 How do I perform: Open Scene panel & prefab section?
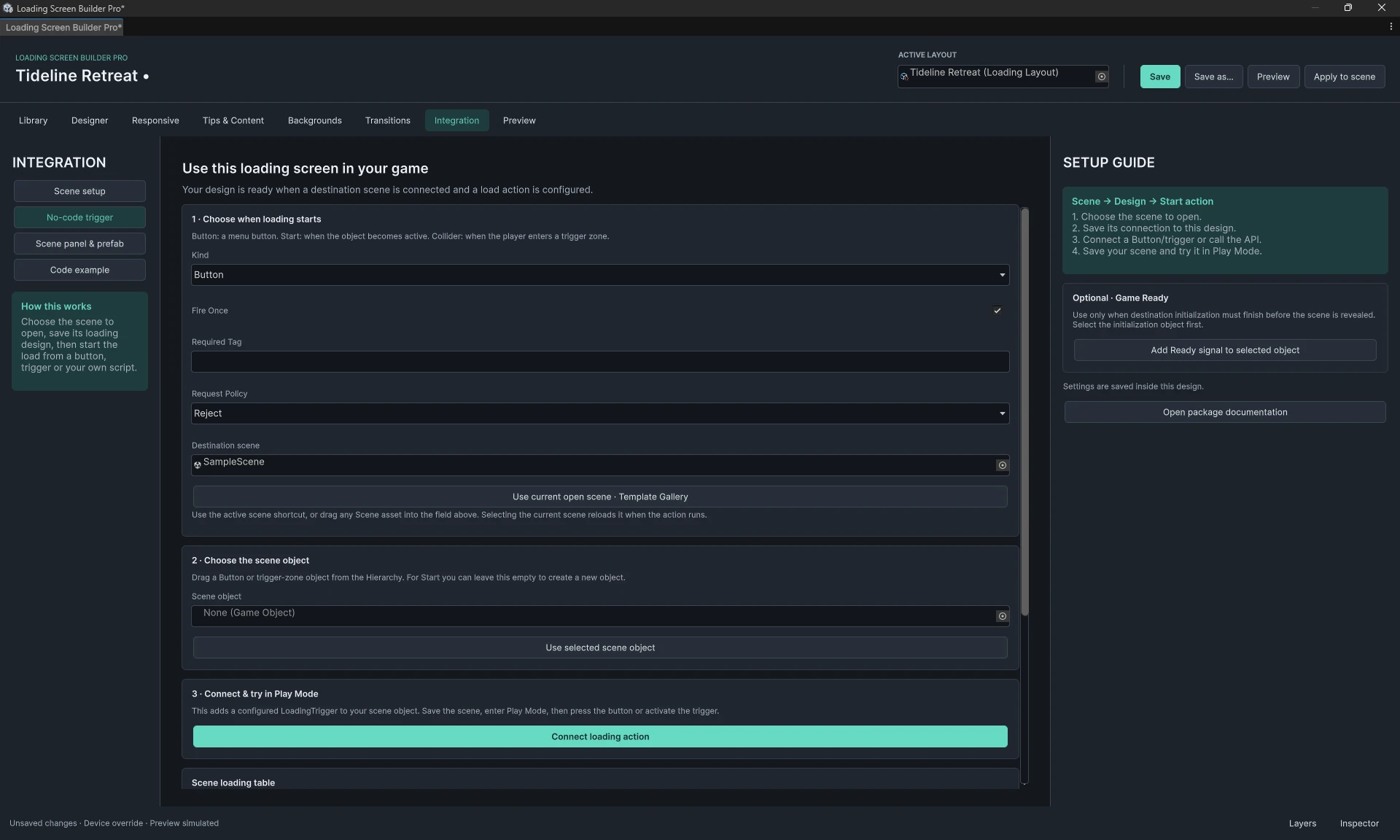[x=79, y=244]
